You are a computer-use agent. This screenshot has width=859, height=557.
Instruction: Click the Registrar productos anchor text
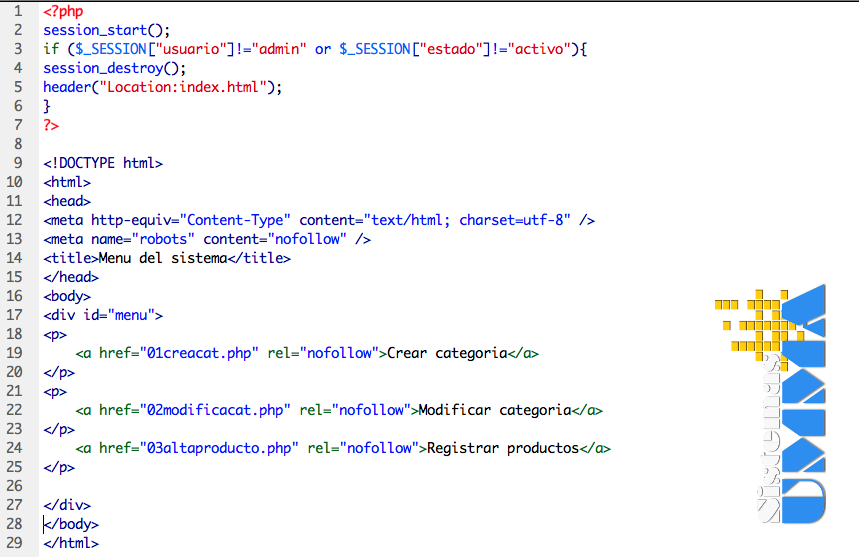pos(503,448)
